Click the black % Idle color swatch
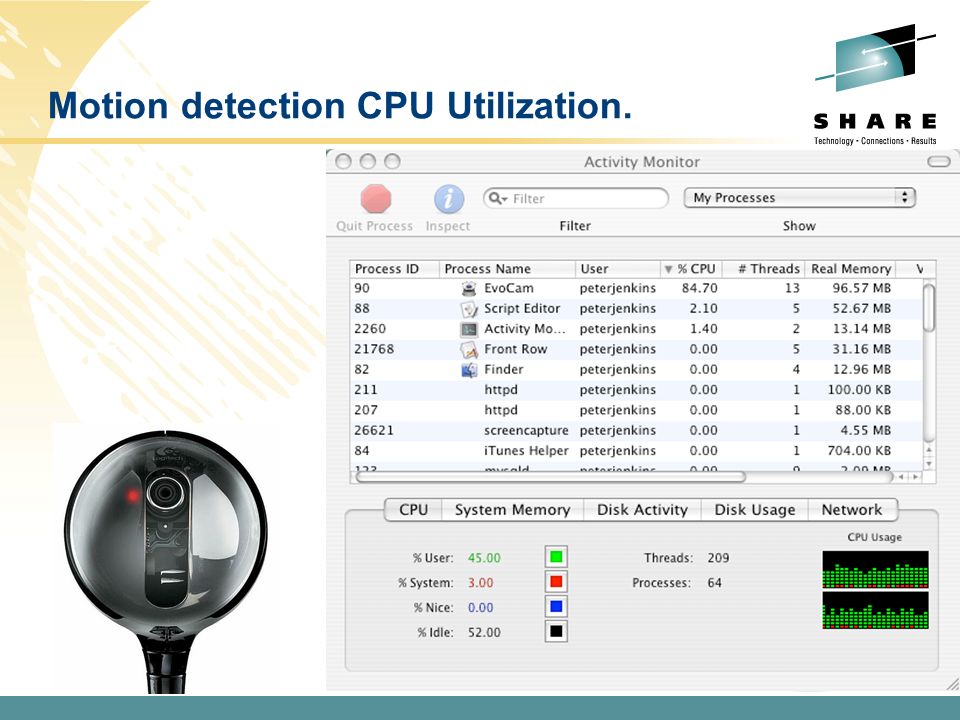 pyautogui.click(x=556, y=631)
